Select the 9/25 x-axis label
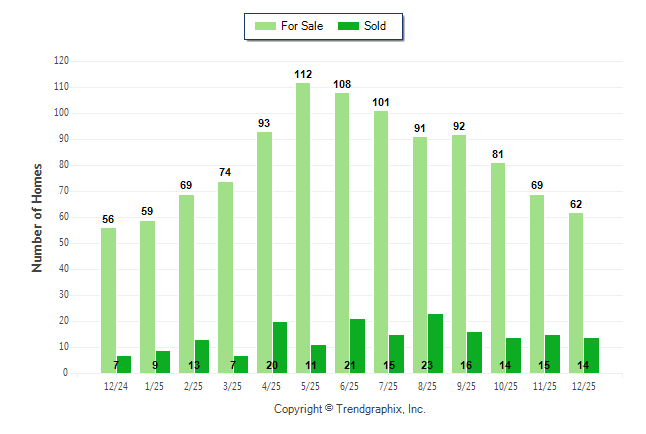 click(467, 386)
